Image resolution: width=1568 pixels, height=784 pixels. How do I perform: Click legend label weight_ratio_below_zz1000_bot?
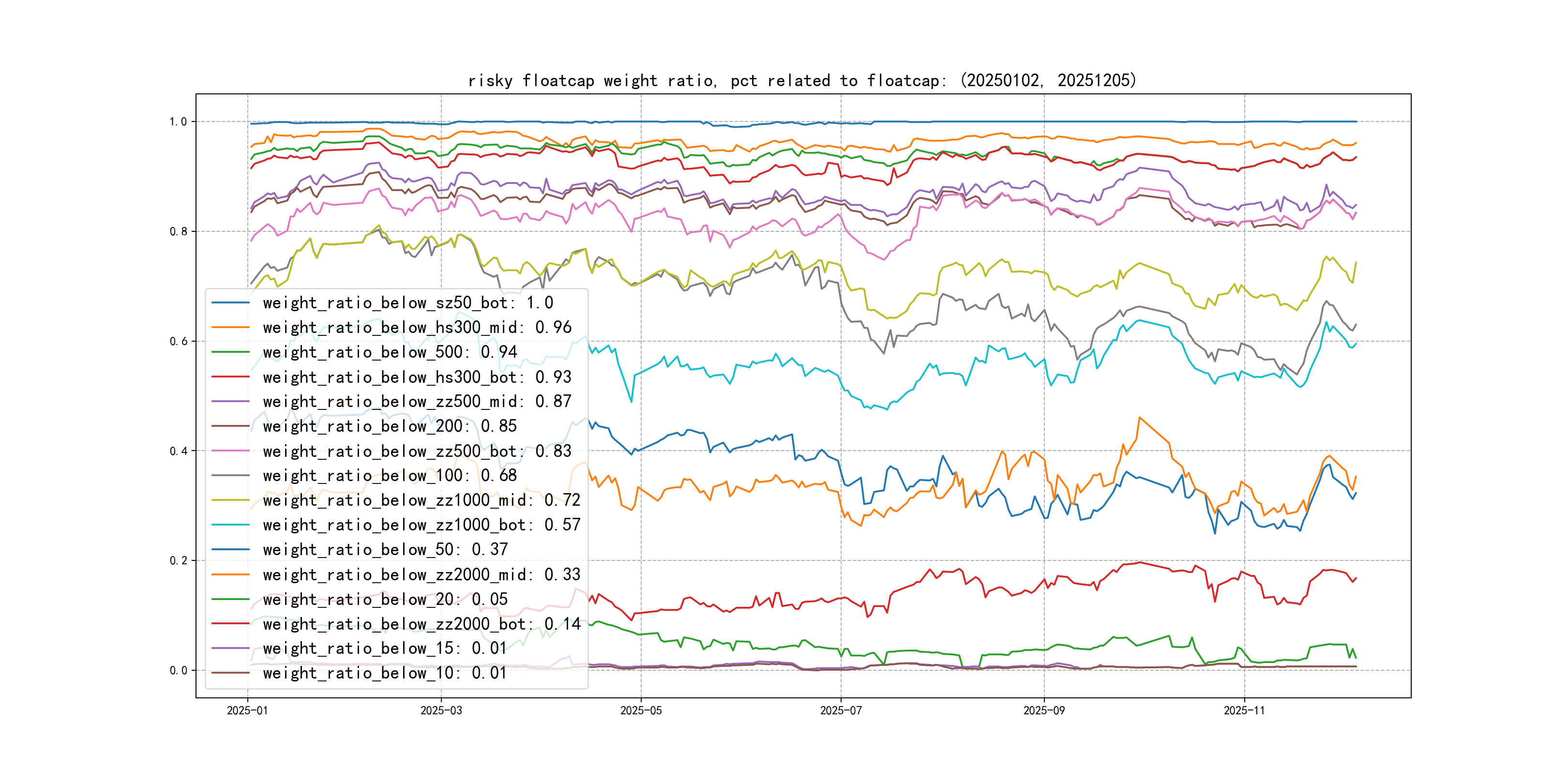coord(421,525)
